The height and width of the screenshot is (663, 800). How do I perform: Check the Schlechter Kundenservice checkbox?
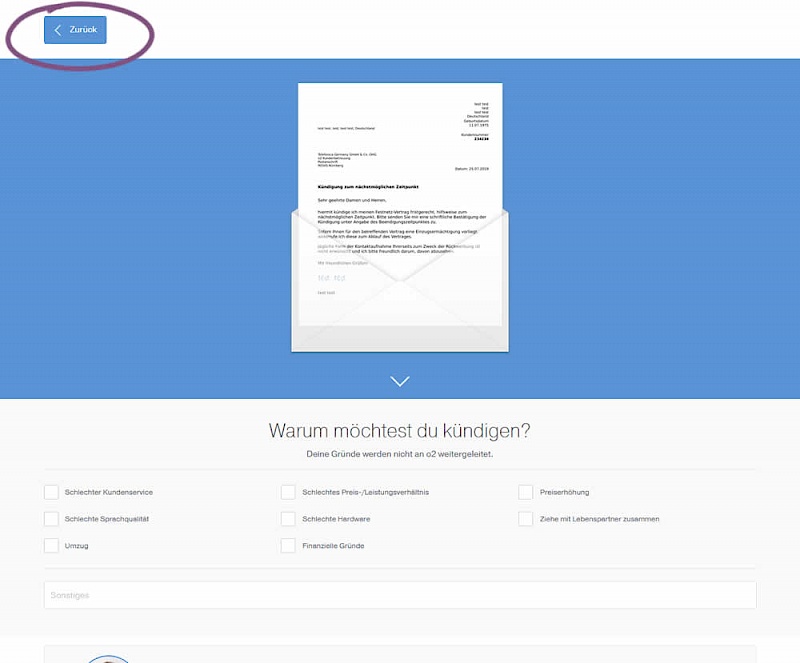click(51, 492)
